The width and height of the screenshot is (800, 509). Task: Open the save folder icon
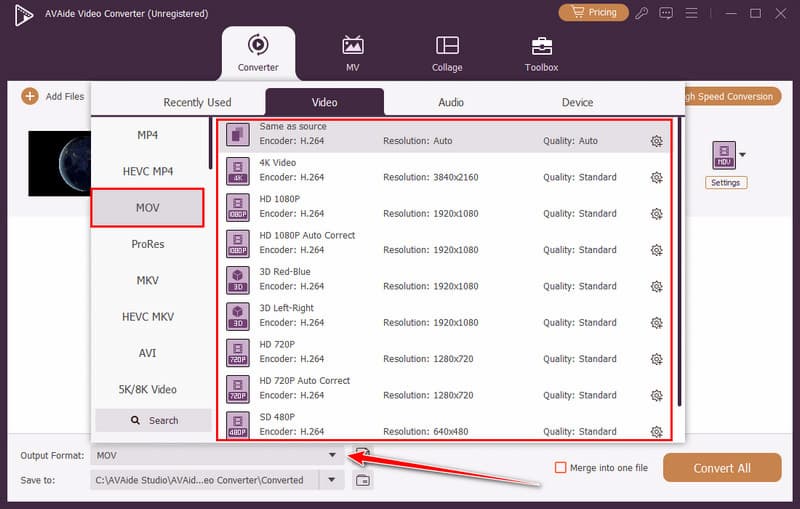363,480
